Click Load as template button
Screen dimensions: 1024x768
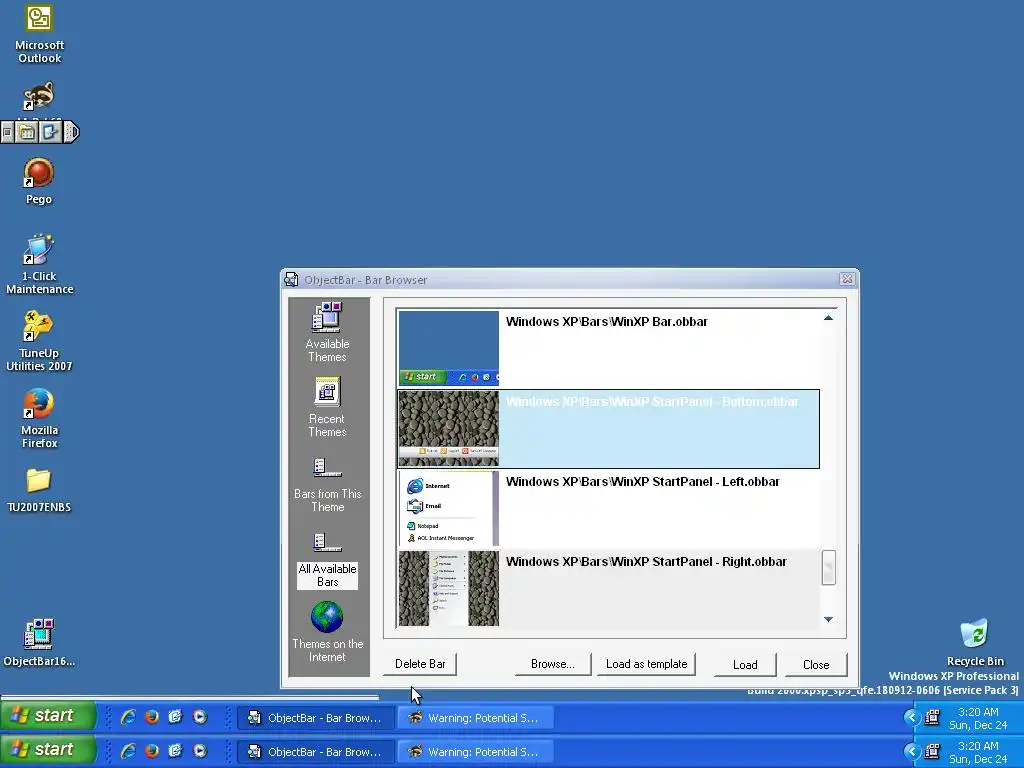pos(647,664)
